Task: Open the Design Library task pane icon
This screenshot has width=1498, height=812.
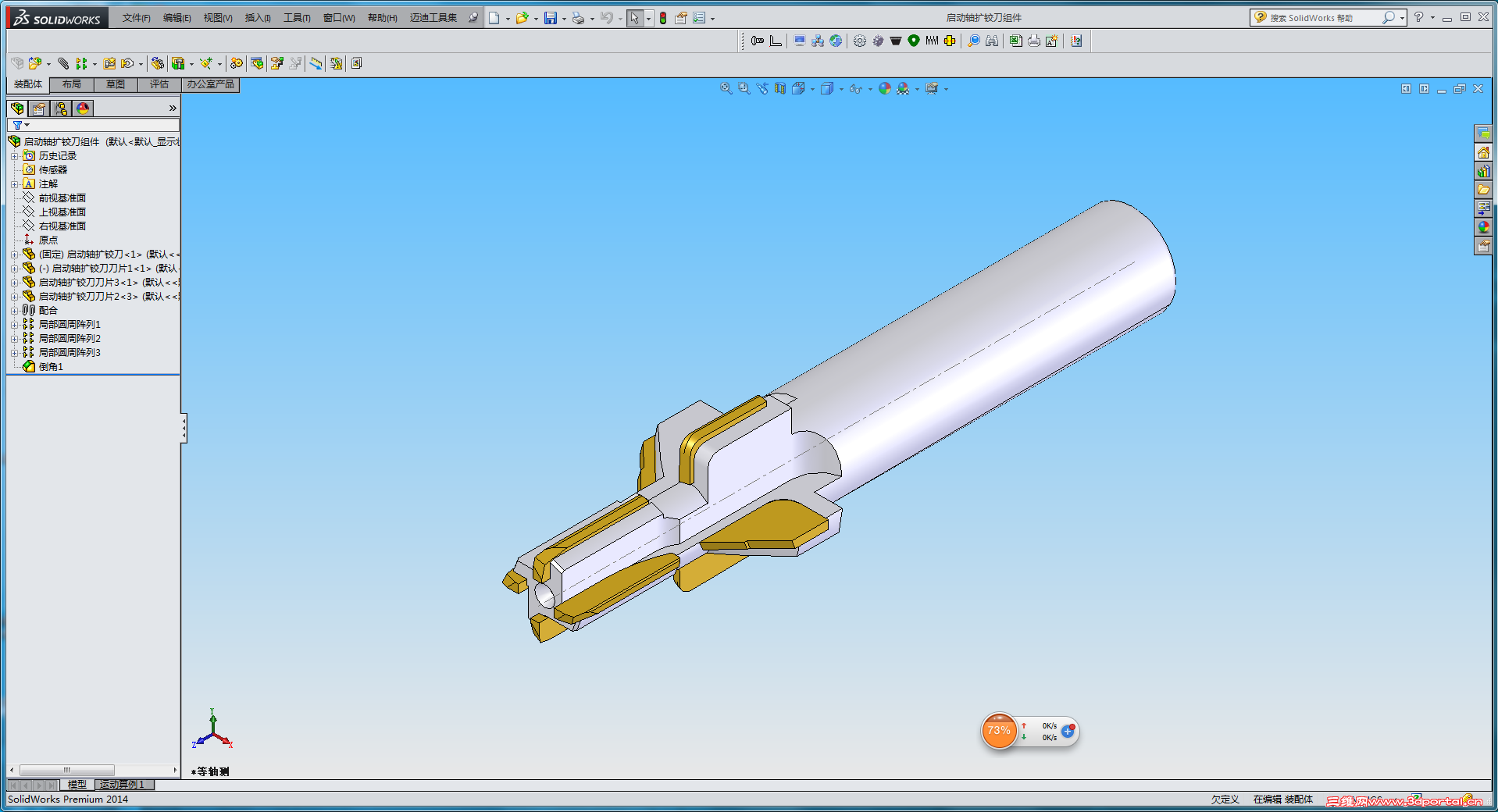Action: coord(1483,171)
